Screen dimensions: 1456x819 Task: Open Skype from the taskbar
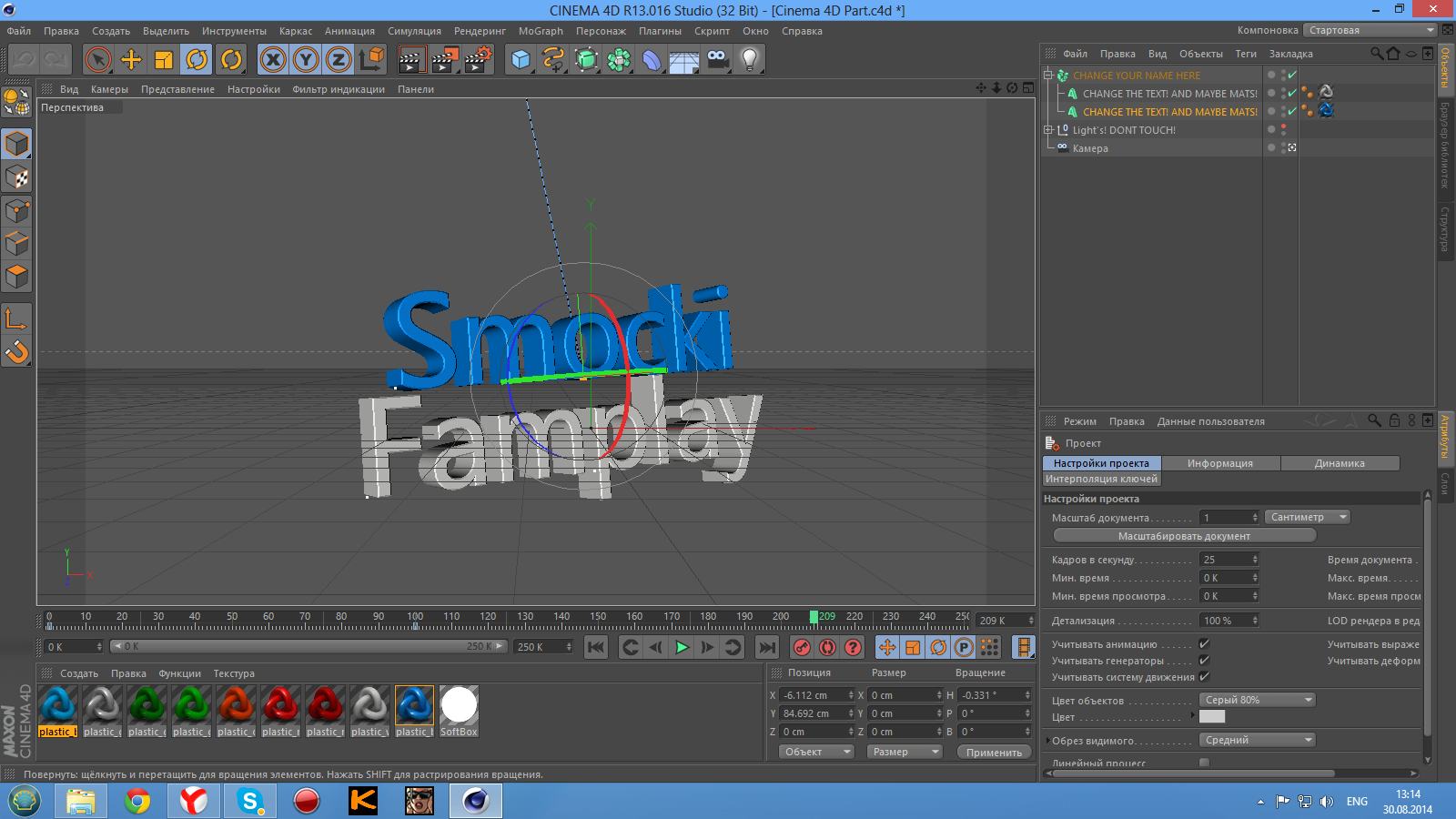coord(249,801)
